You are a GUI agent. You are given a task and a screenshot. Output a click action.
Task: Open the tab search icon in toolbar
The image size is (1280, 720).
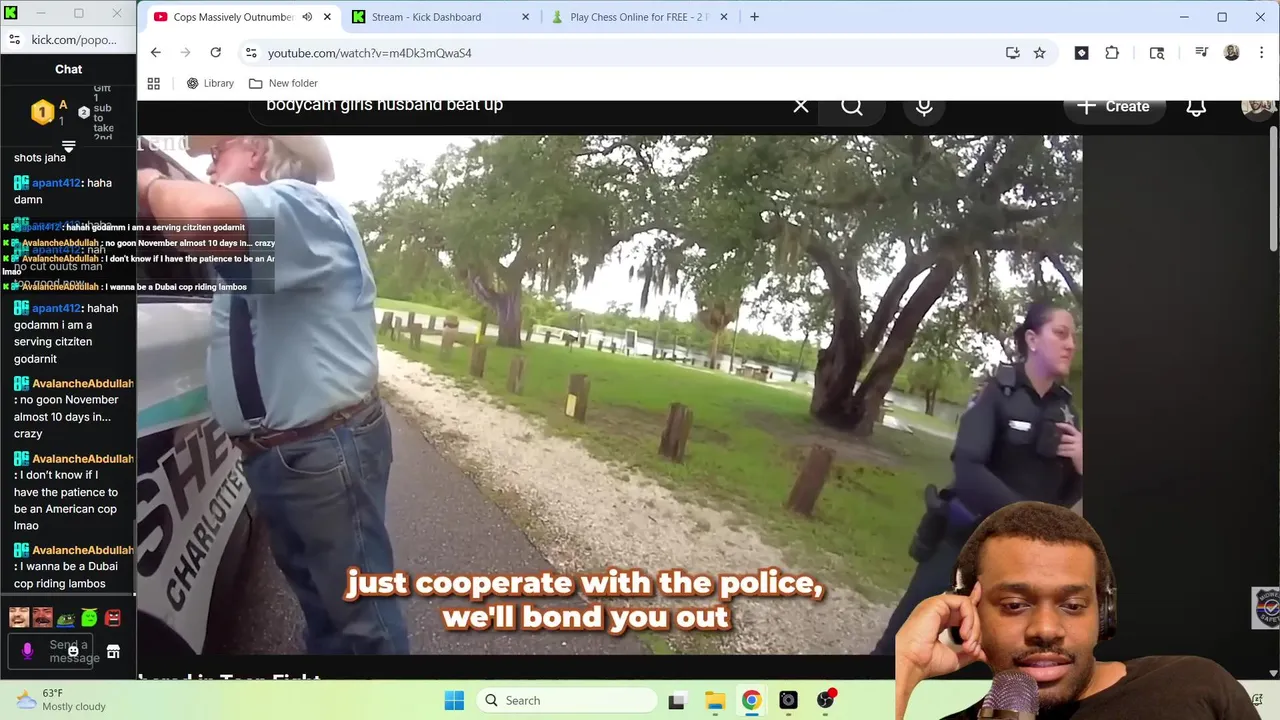[1157, 53]
